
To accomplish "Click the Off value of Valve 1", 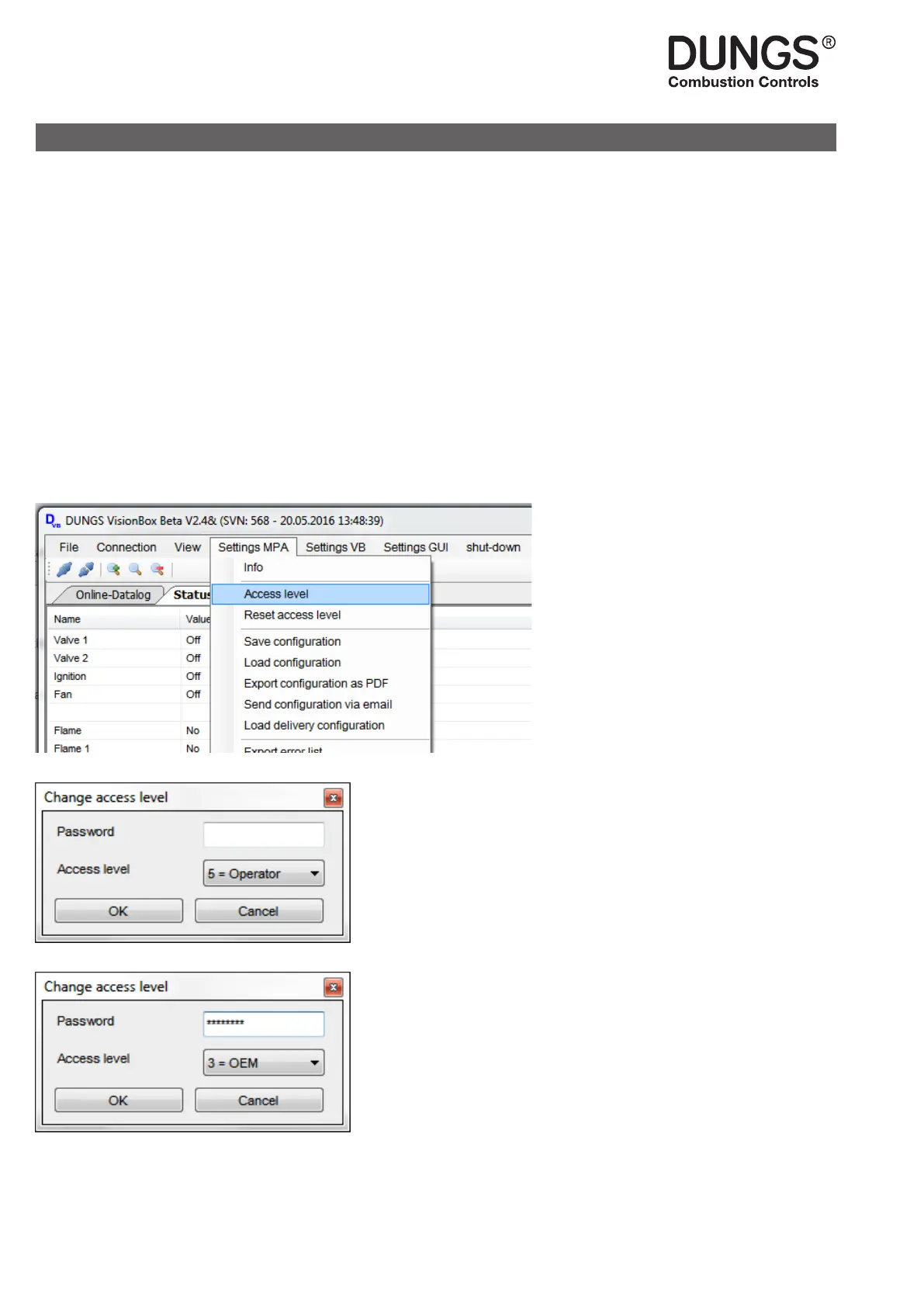I will click(x=193, y=640).
